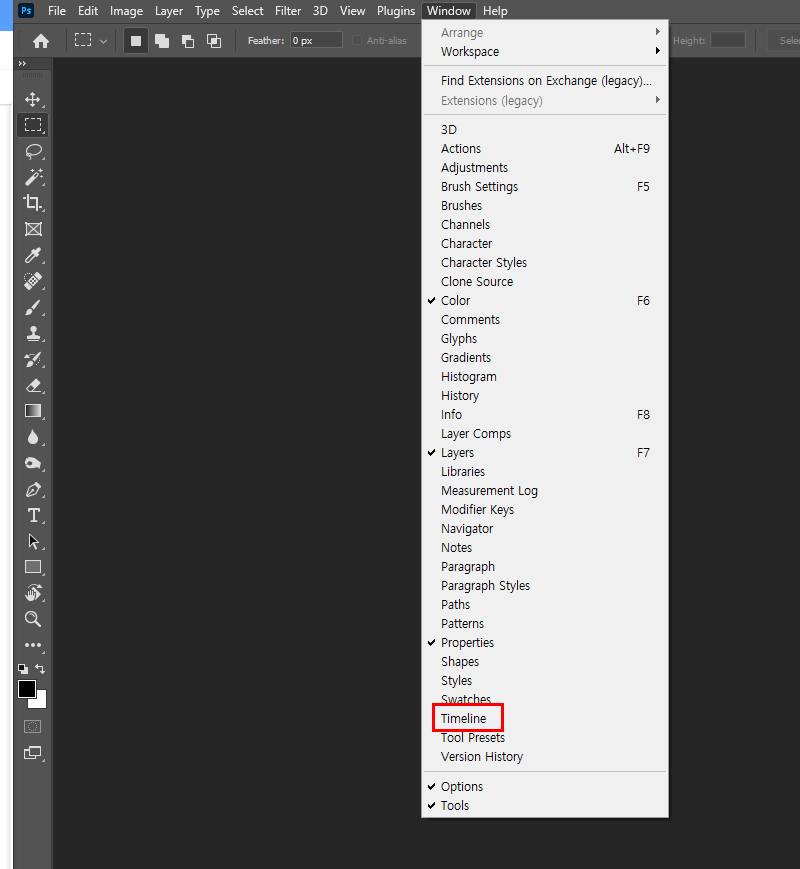Open the Edit menu

(88, 11)
